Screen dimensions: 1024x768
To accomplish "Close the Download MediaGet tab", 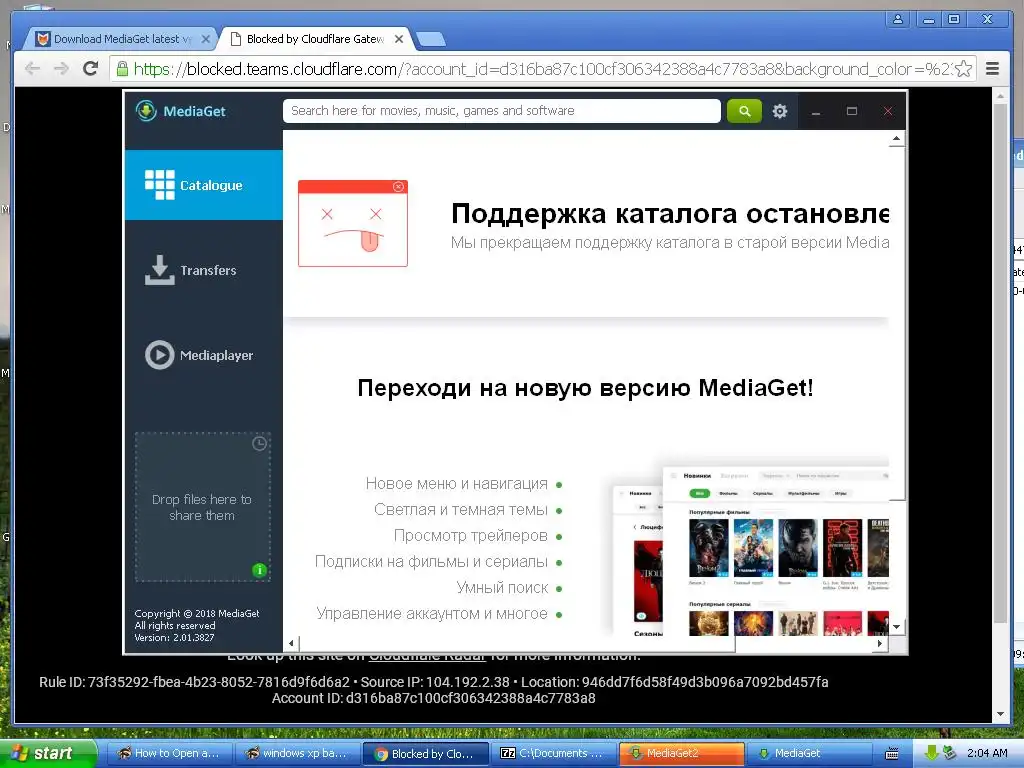I will point(206,39).
